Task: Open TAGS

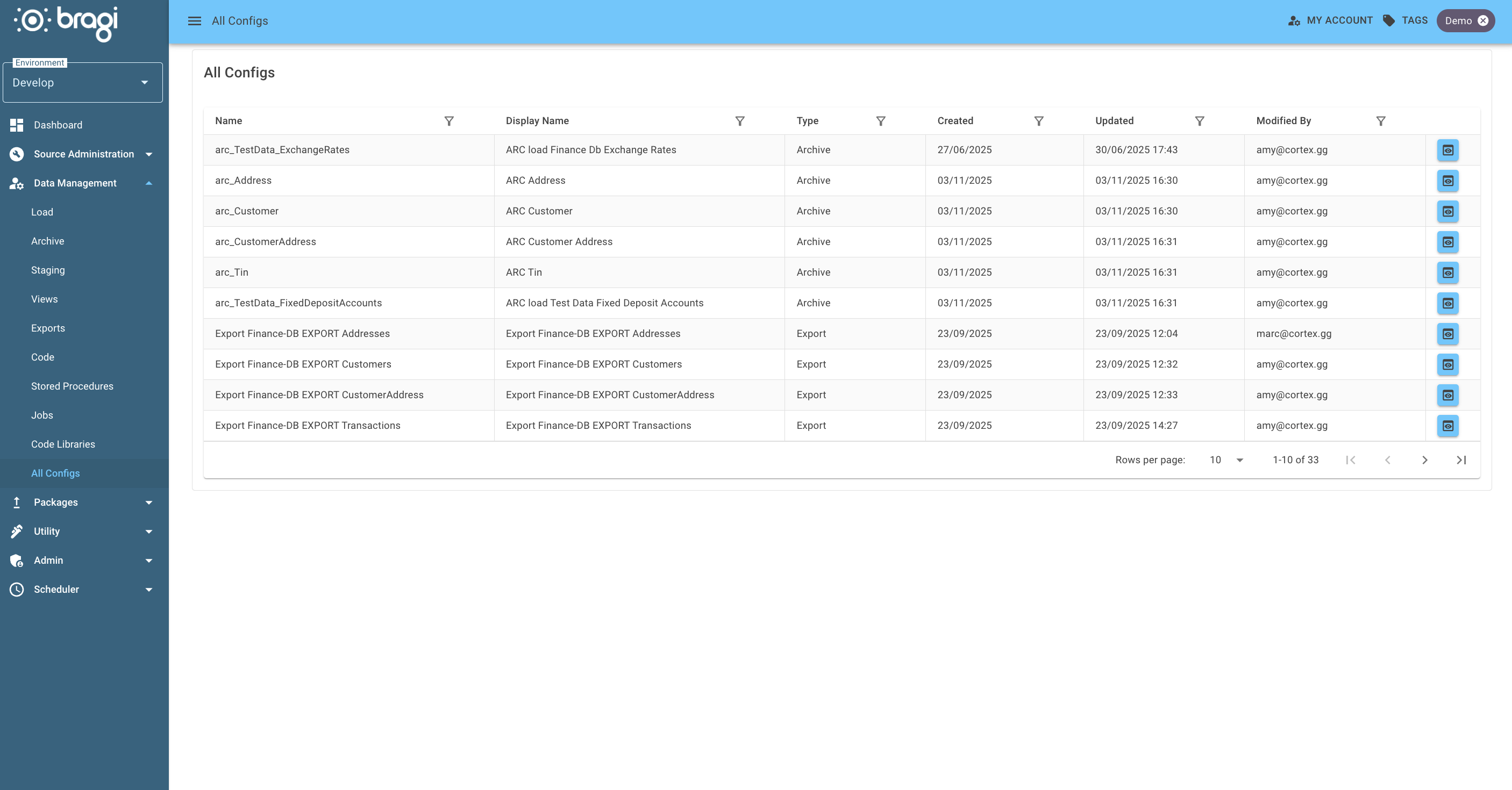Action: (x=1405, y=20)
